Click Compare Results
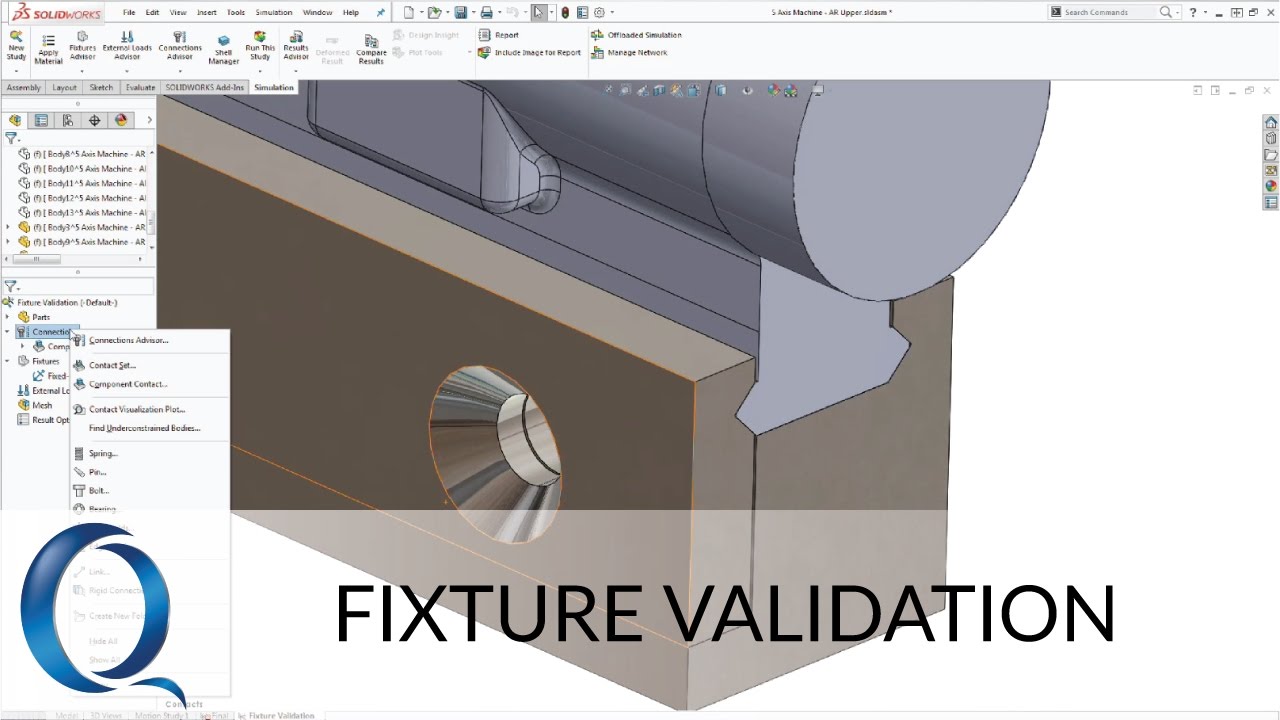 pyautogui.click(x=371, y=50)
